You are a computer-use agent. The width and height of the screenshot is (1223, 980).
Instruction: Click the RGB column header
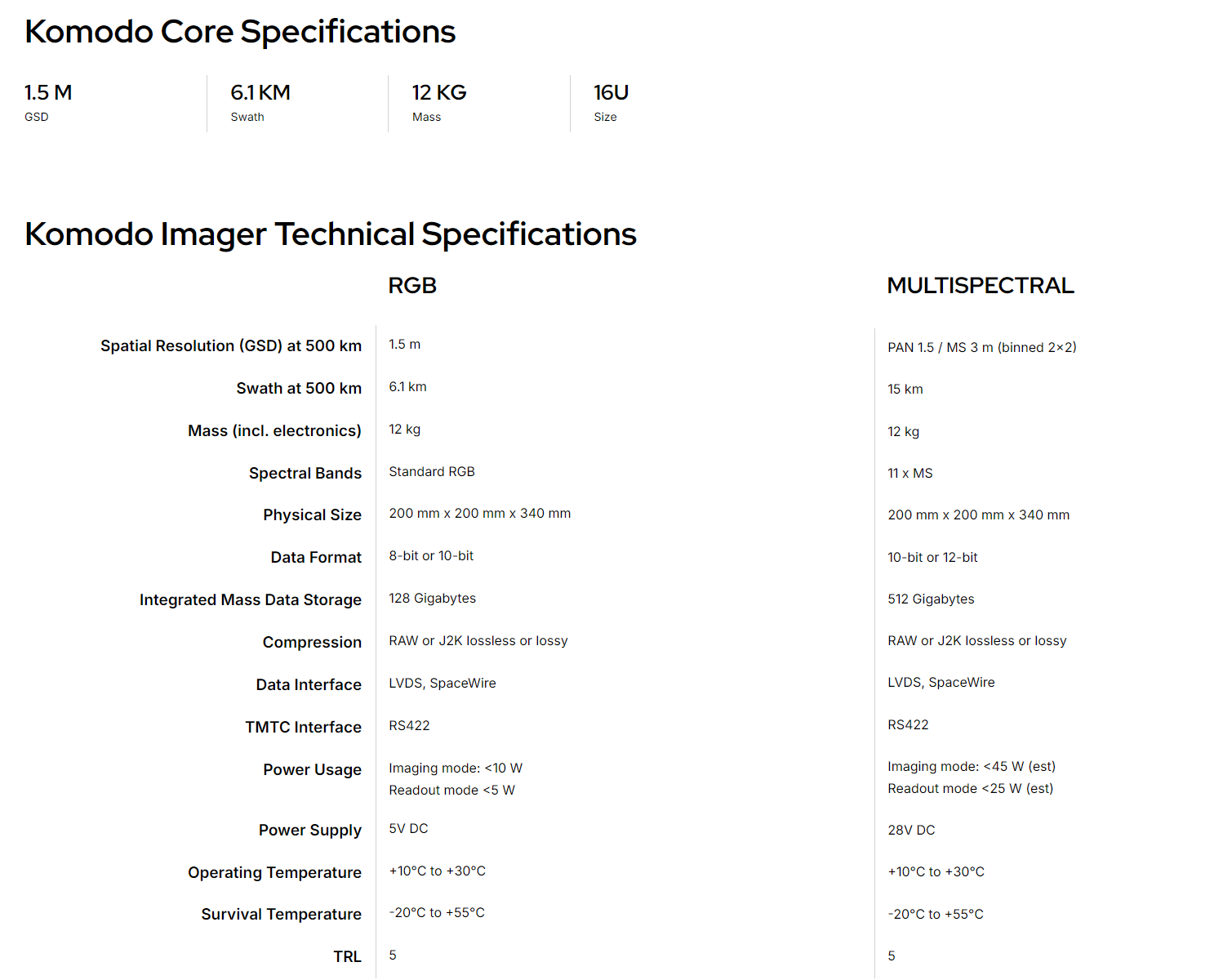412,286
